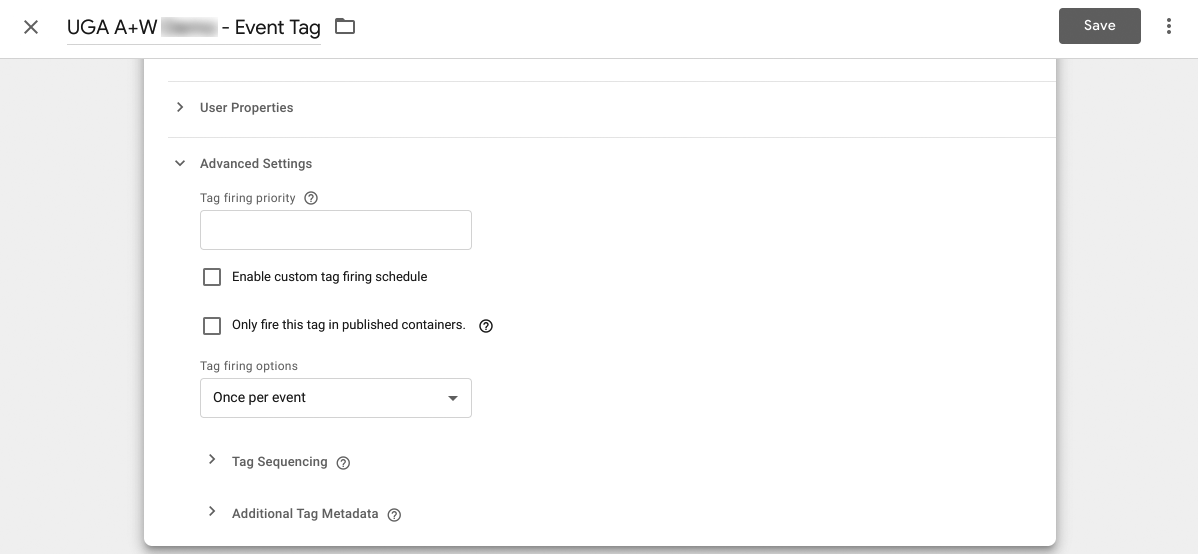
Task: Click help icon beside published containers option
Action: pos(486,326)
